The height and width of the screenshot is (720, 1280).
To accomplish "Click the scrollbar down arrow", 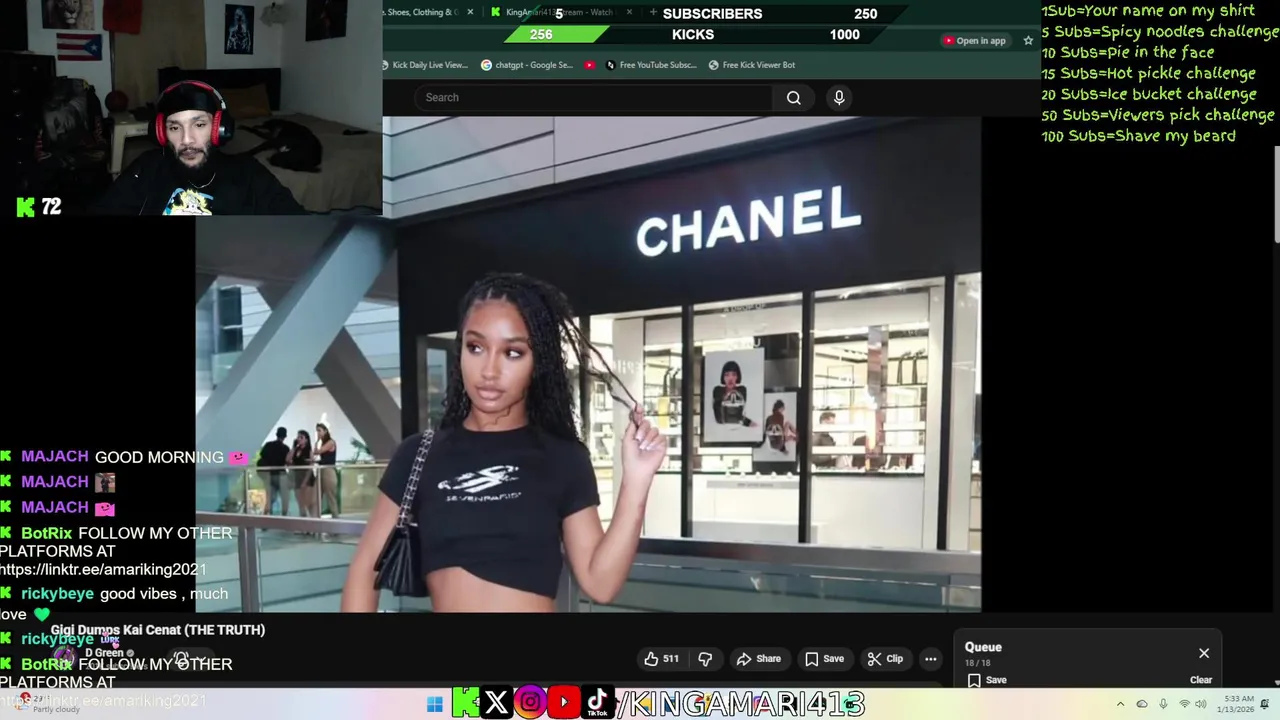I will pyautogui.click(x=1276, y=682).
